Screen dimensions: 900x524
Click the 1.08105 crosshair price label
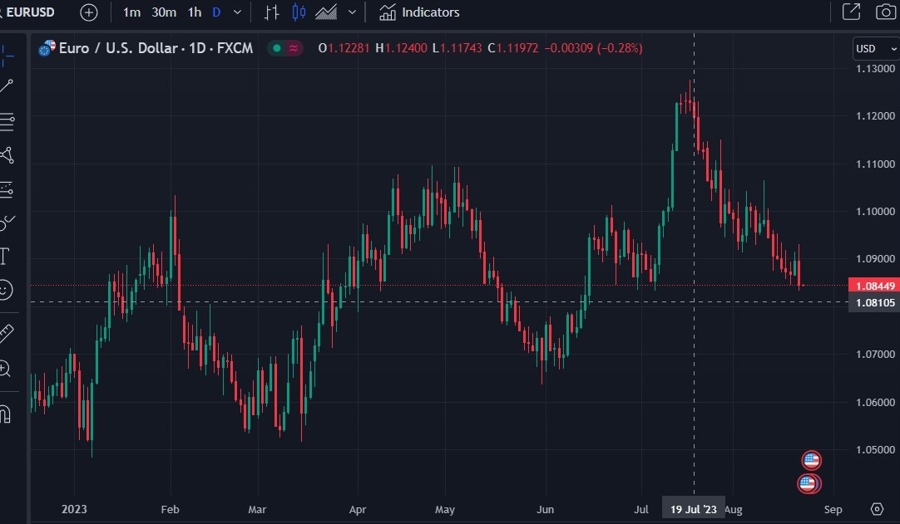coord(874,302)
